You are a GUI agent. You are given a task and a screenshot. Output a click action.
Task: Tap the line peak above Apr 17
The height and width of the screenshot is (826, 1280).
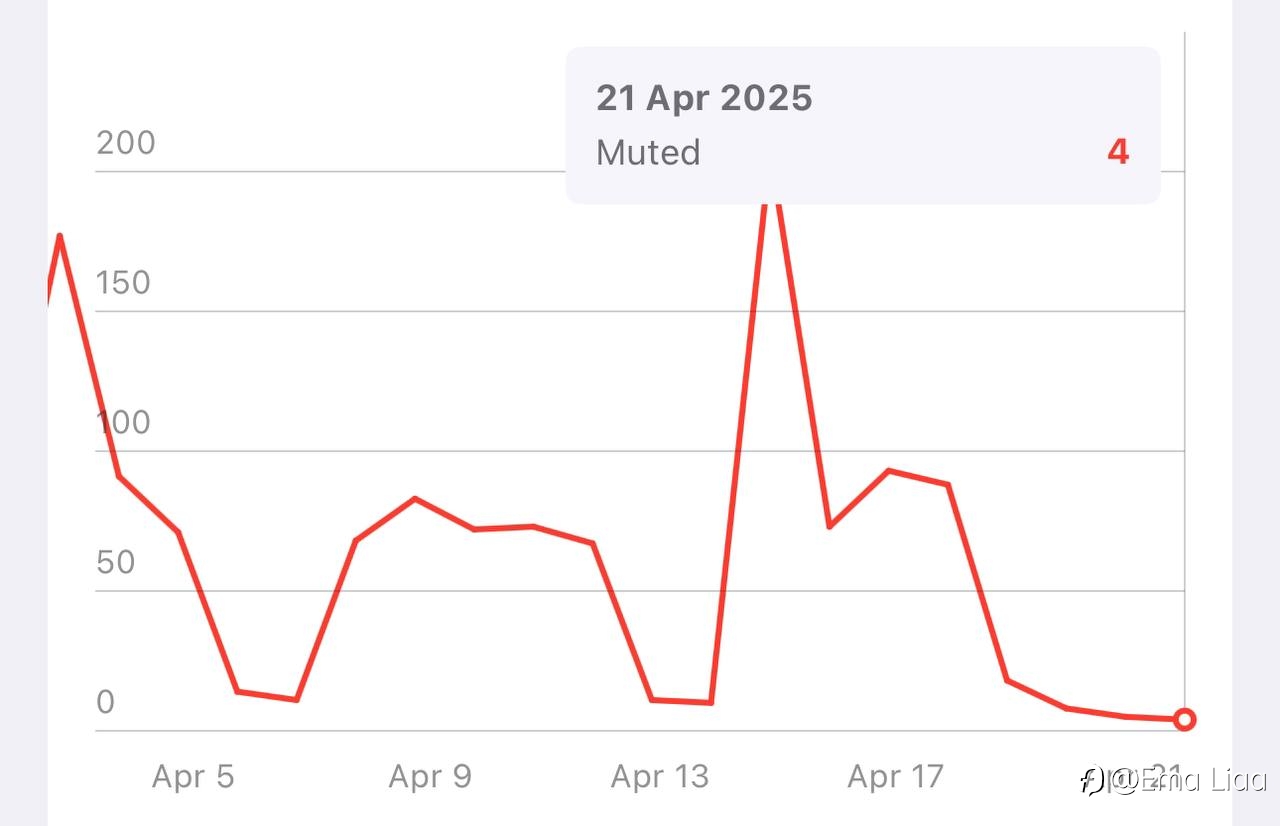tap(889, 470)
